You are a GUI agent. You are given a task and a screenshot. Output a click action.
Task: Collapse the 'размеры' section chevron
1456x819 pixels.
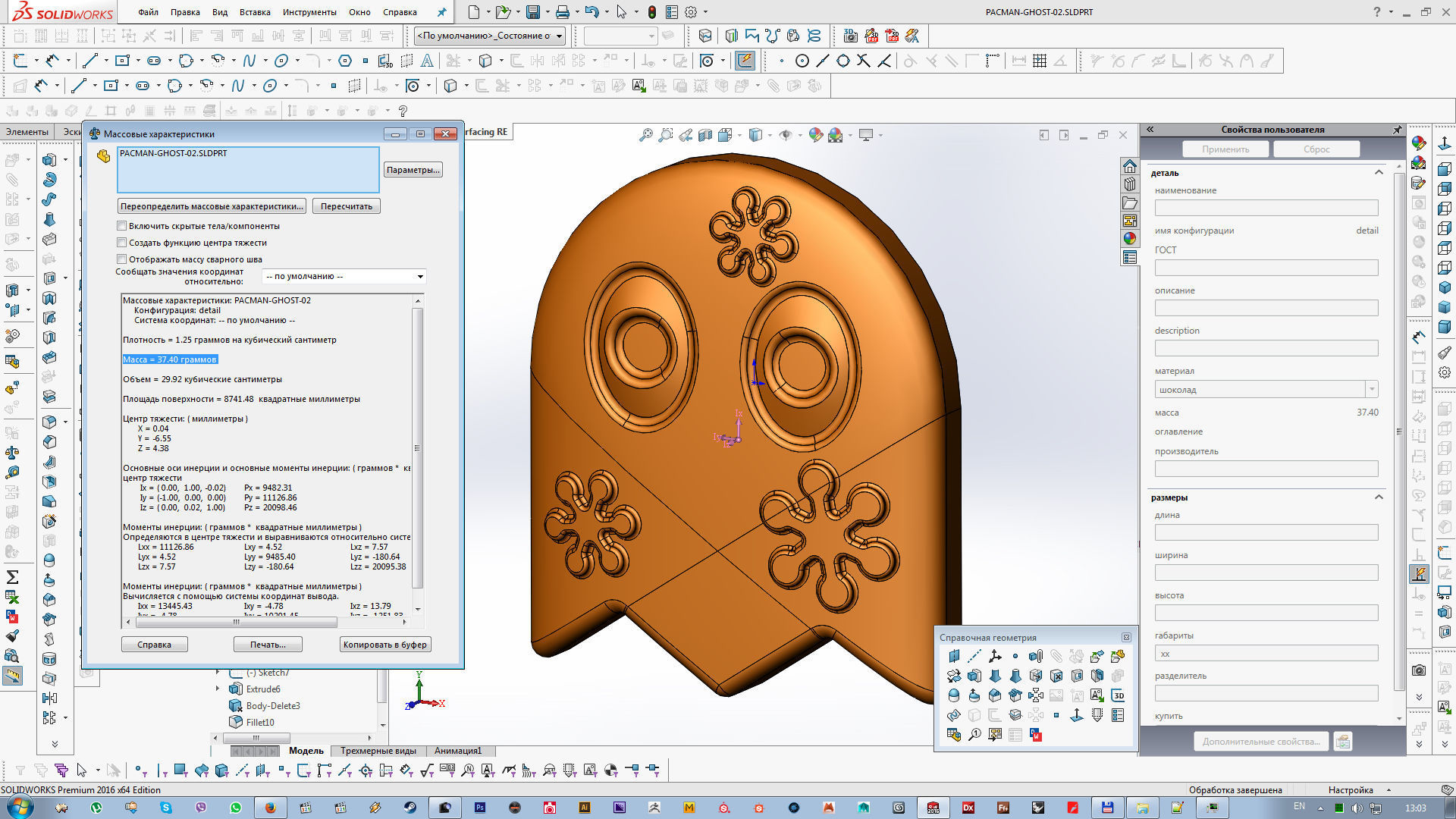pyautogui.click(x=1379, y=497)
